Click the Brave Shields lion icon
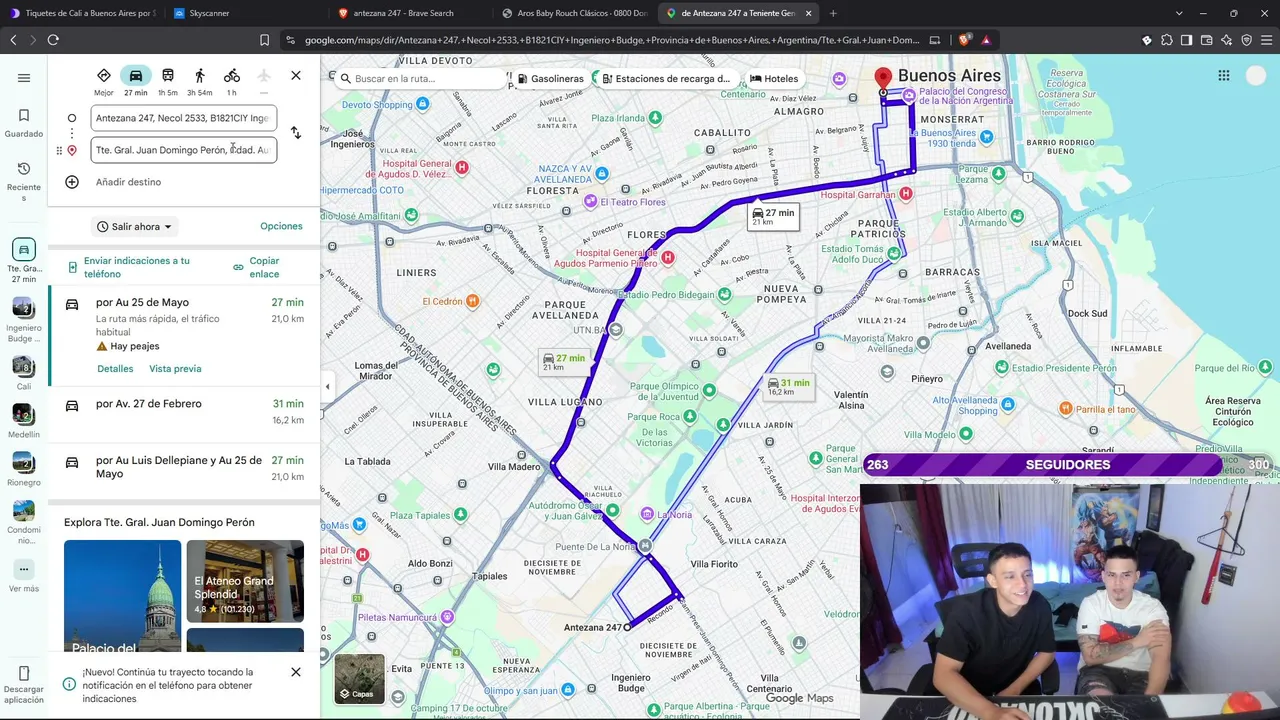Image resolution: width=1280 pixels, height=720 pixels. [x=964, y=40]
